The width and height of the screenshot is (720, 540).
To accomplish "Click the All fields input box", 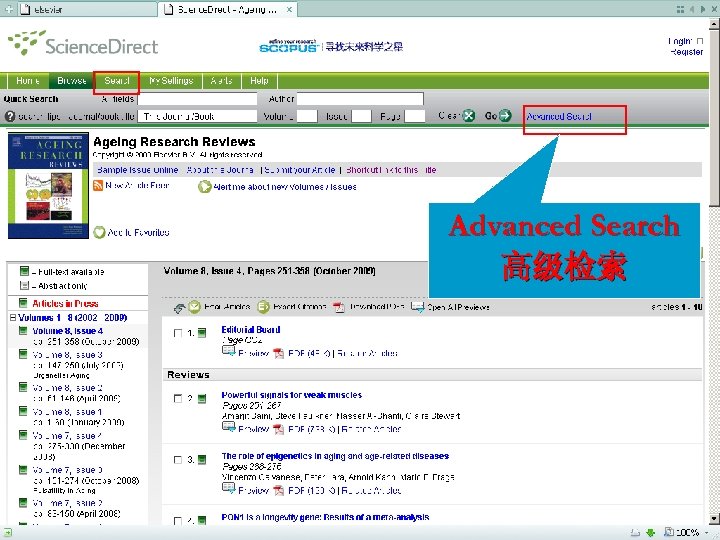I will (x=197, y=99).
